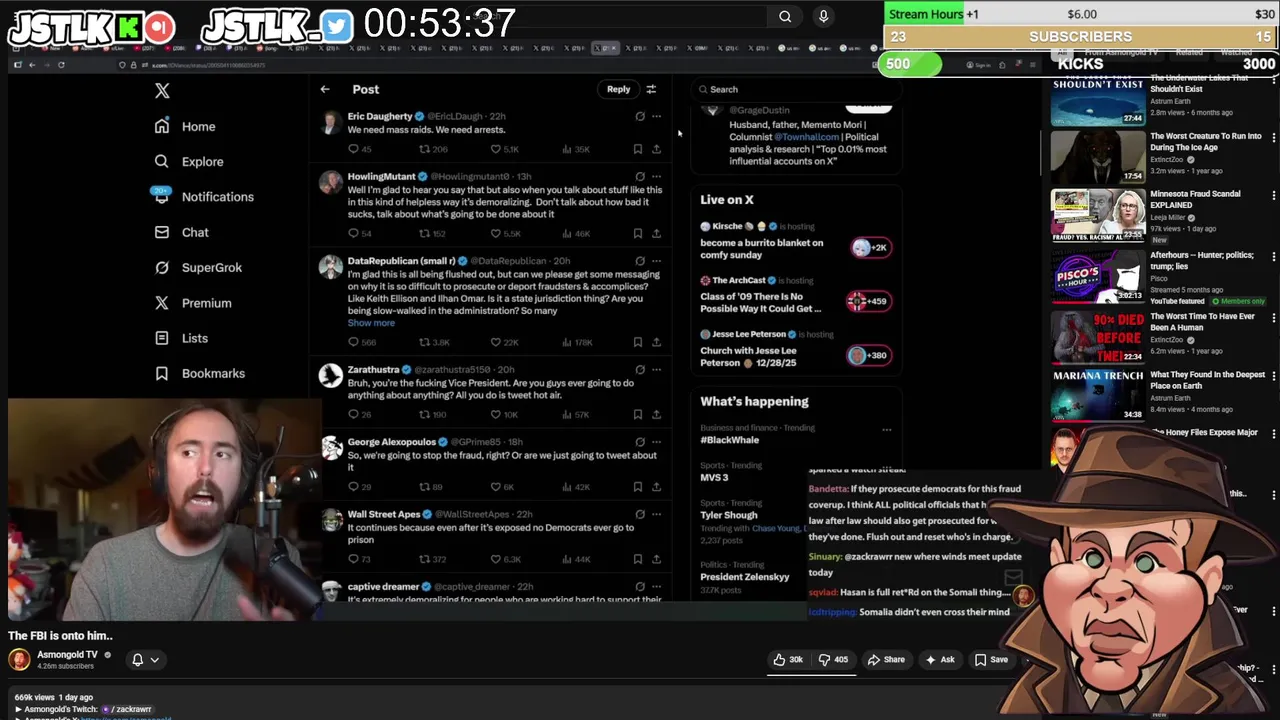The width and height of the screenshot is (1280, 720).
Task: Open the Minnesota Fraud Scandal EXPLAINED thumbnail
Action: [x=1098, y=215]
